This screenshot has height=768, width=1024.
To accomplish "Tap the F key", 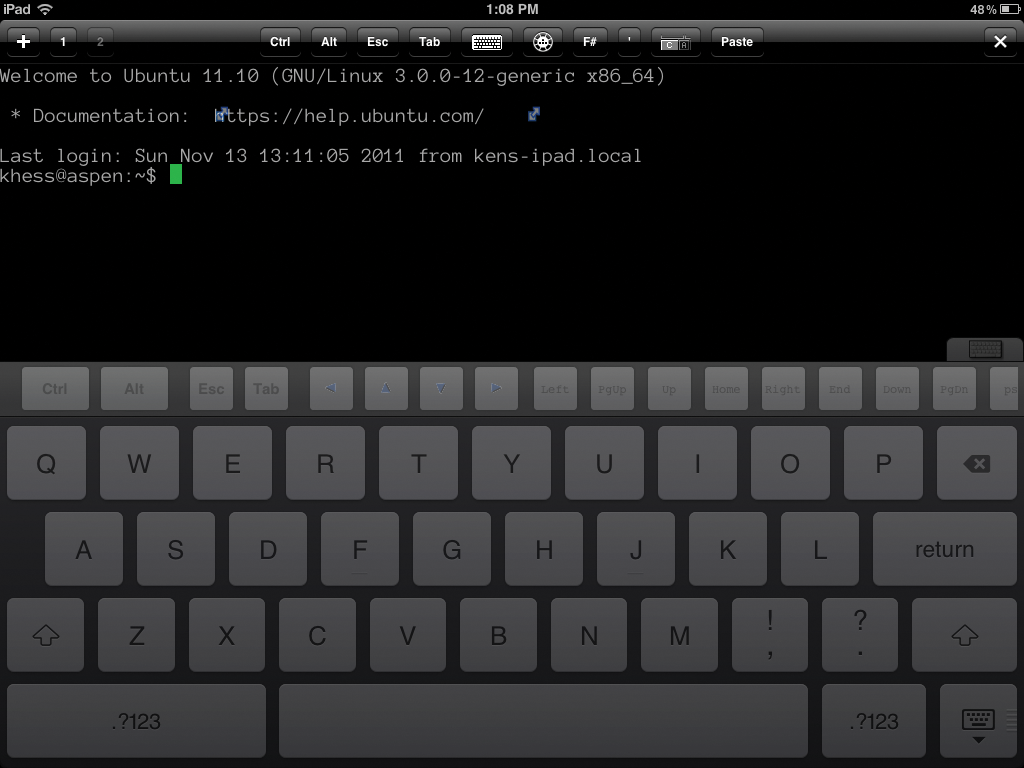I will 360,549.
